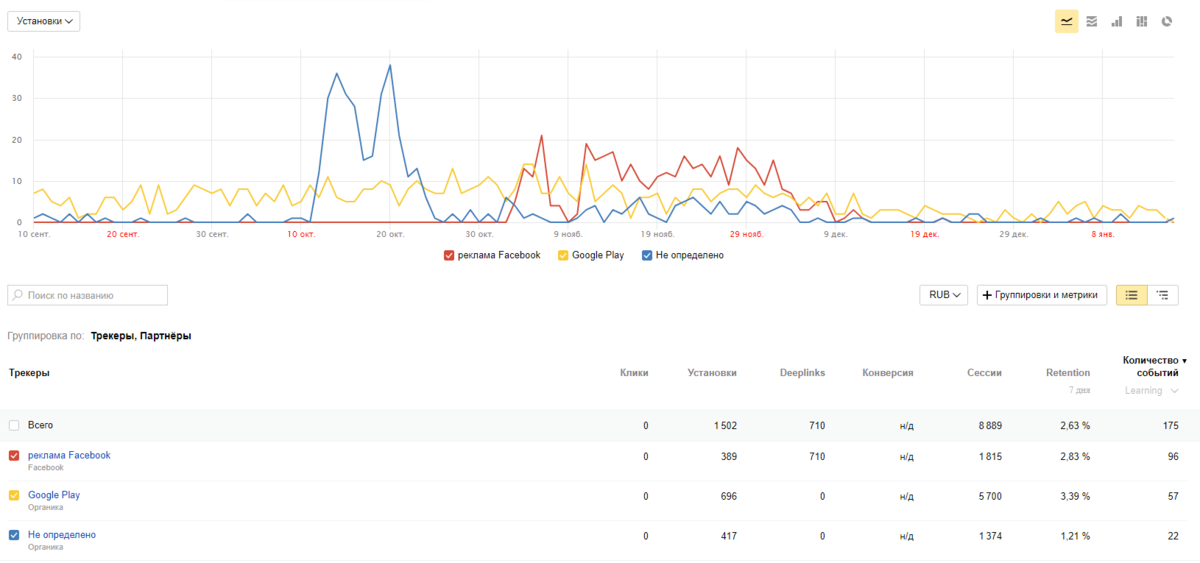Open the RUB currency dropdown
1200x563 pixels.
tap(944, 295)
